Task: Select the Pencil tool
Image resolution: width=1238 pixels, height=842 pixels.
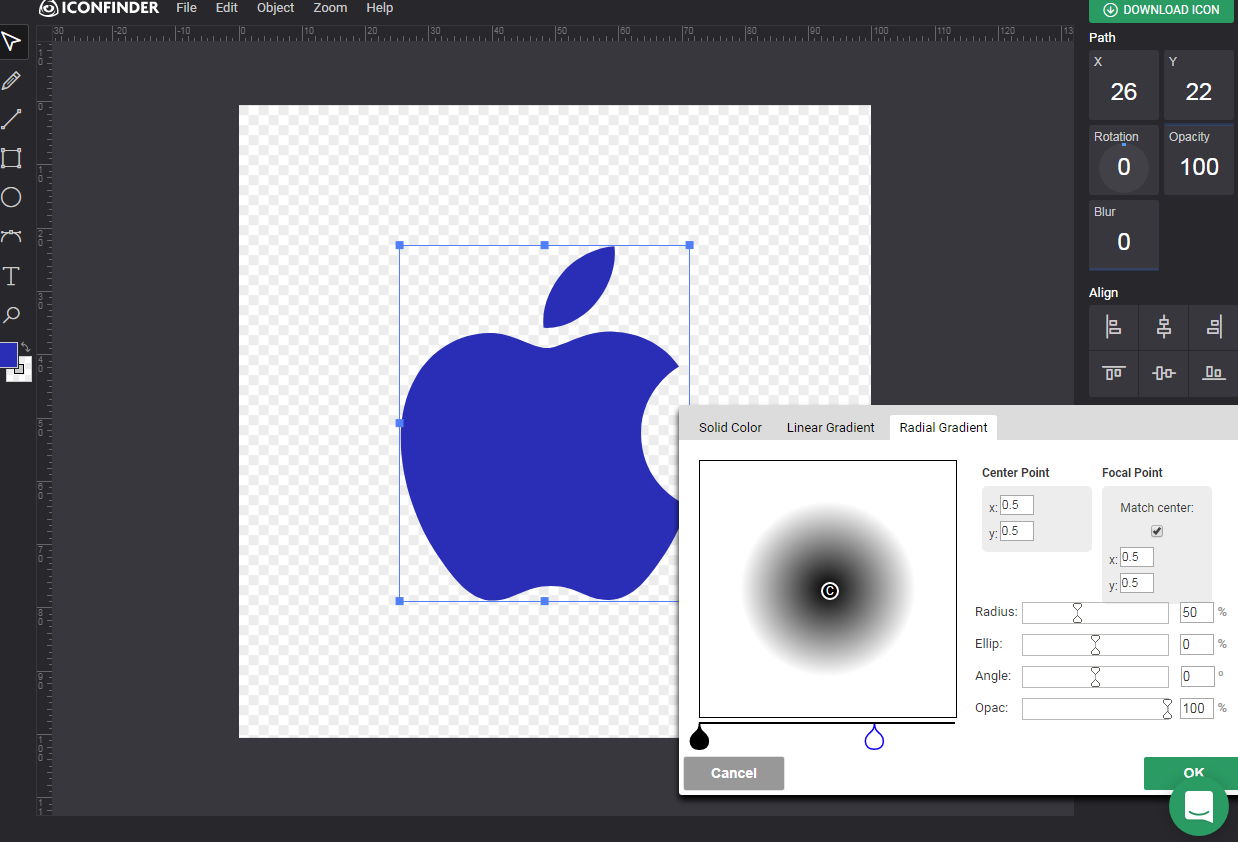Action: (11, 81)
